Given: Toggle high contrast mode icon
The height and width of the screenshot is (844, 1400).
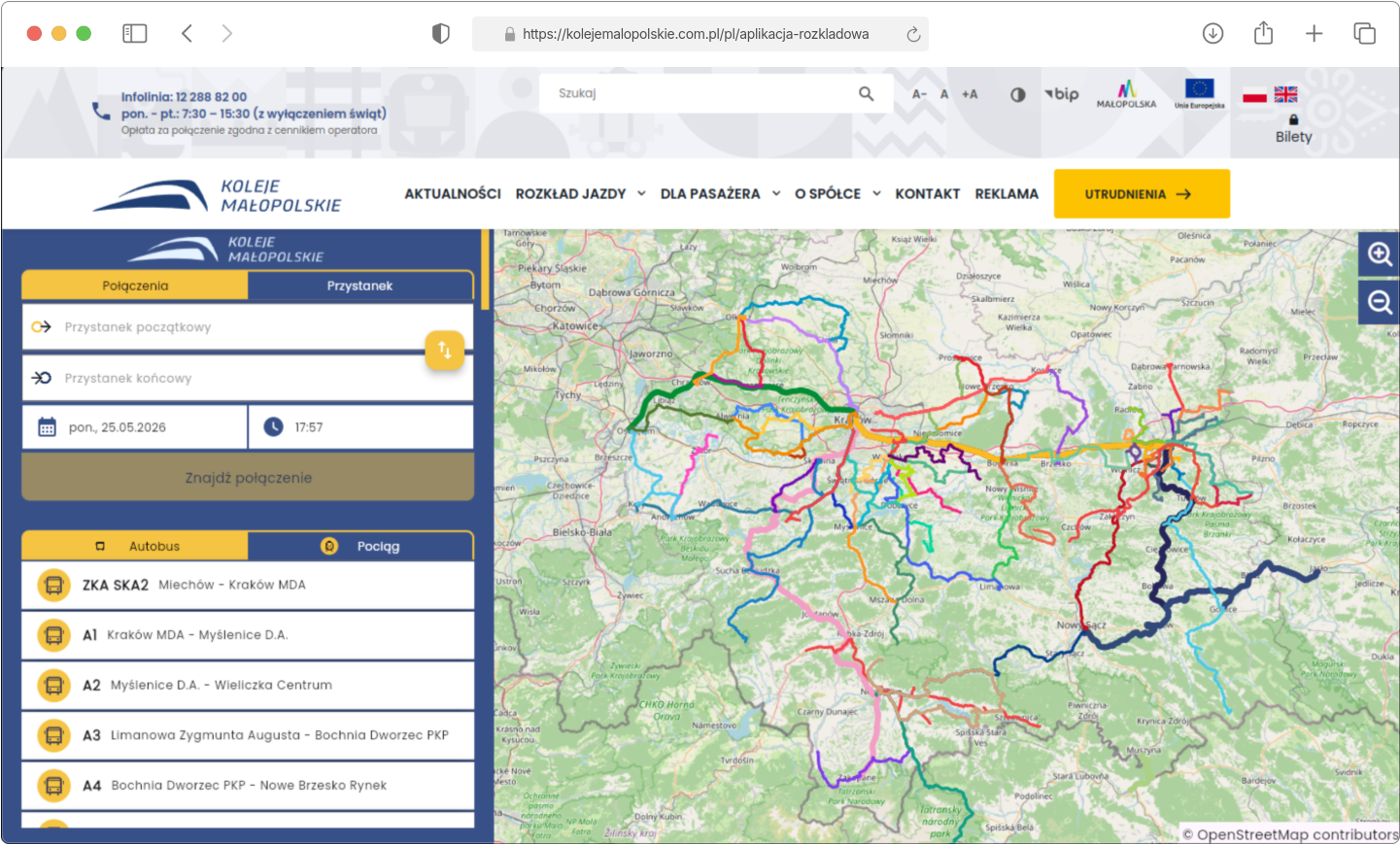Looking at the screenshot, I should pyautogui.click(x=1017, y=94).
